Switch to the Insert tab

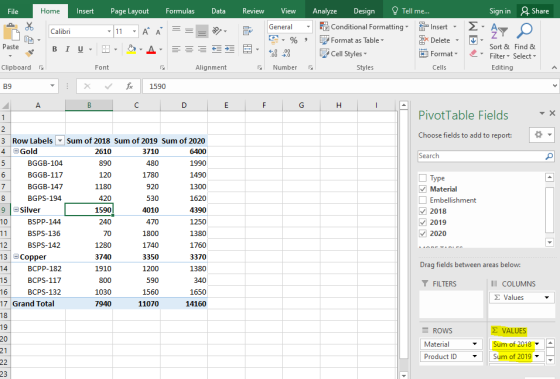pyautogui.click(x=85, y=11)
